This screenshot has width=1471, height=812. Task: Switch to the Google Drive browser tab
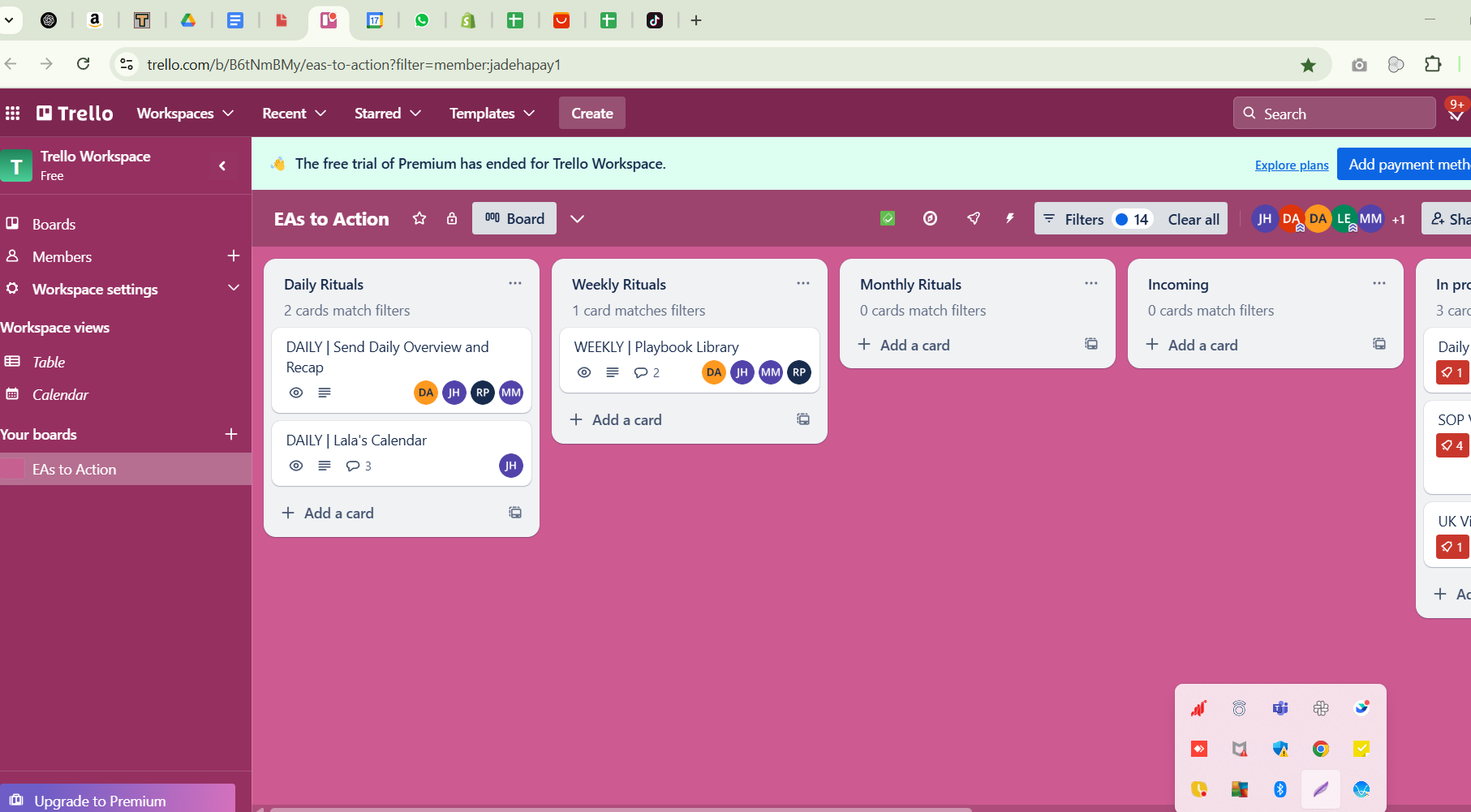[x=188, y=20]
